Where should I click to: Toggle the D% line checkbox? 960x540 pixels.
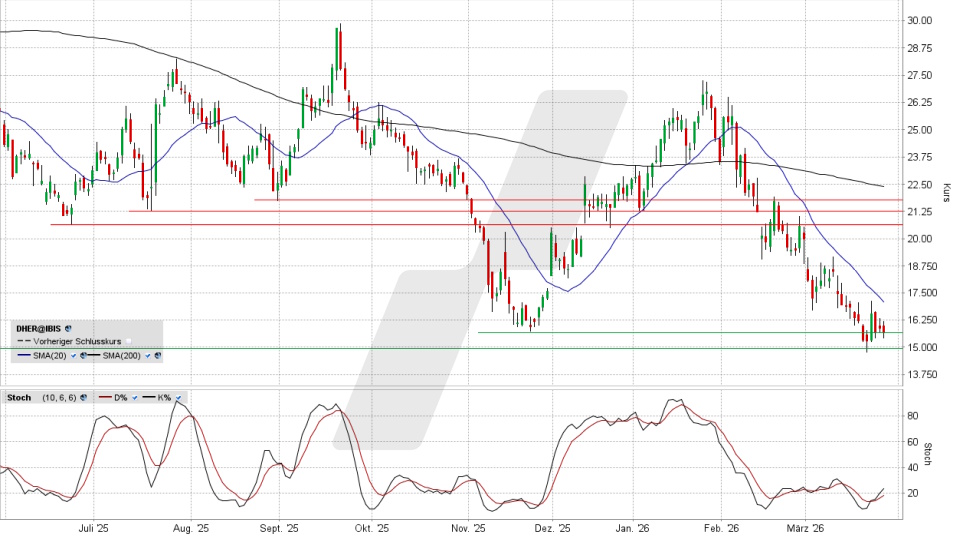click(x=135, y=398)
